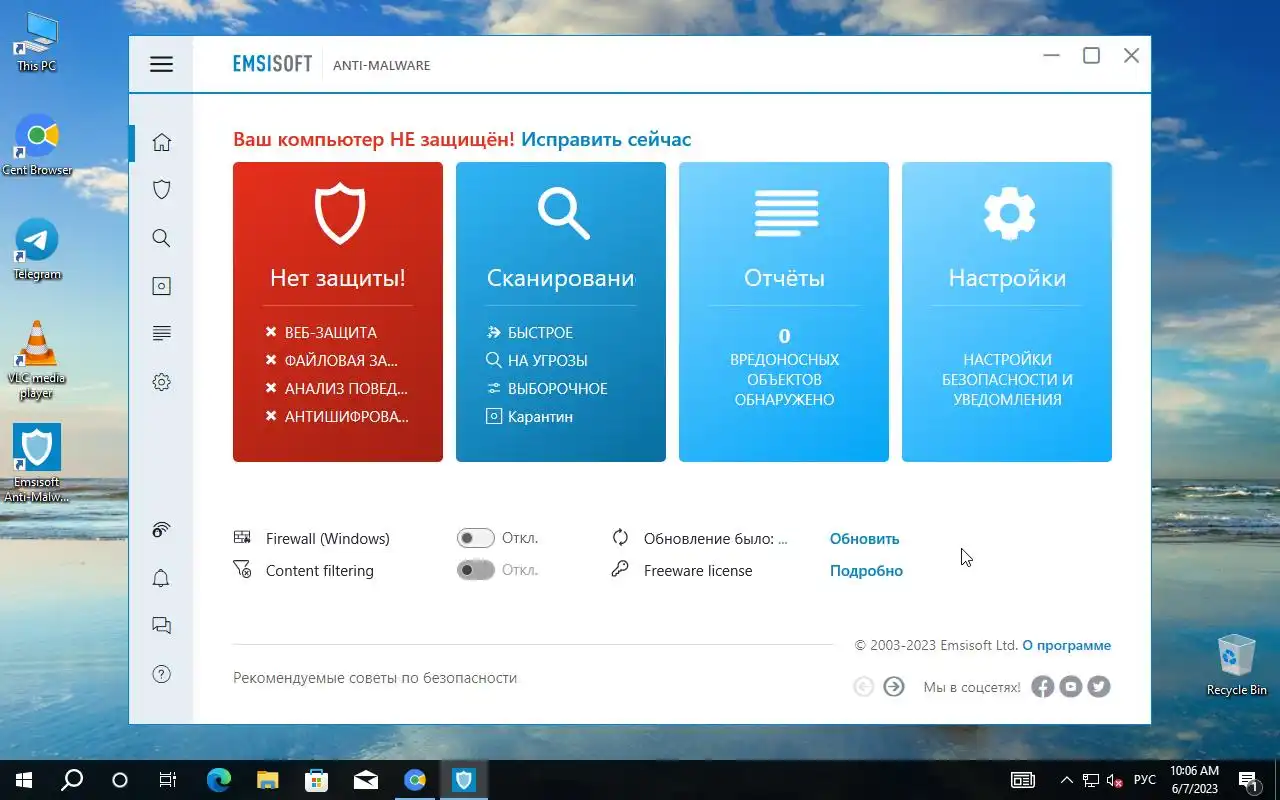The height and width of the screenshot is (800, 1280).
Task: Start ВЫБОРОЧНОЕ custom scan
Action: pos(547,388)
